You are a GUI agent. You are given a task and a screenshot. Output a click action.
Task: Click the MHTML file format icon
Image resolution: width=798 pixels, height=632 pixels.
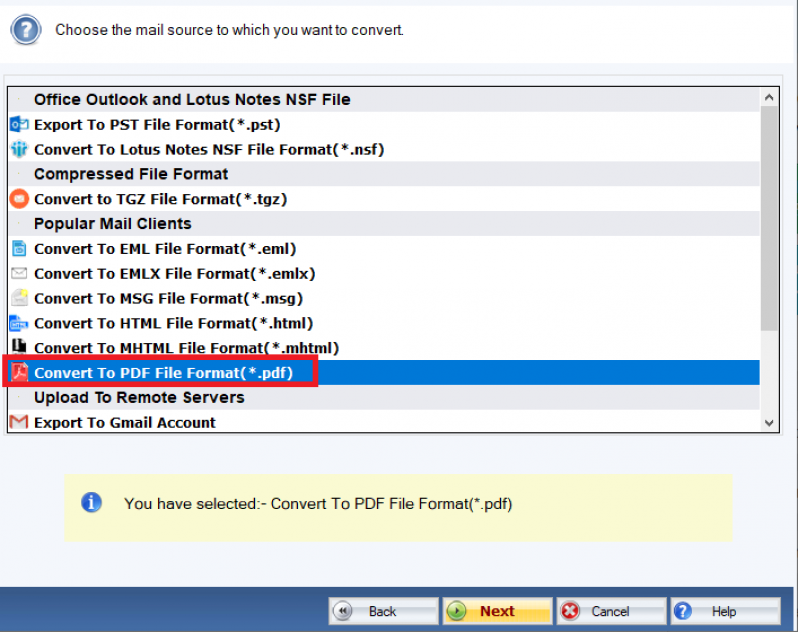pos(19,346)
